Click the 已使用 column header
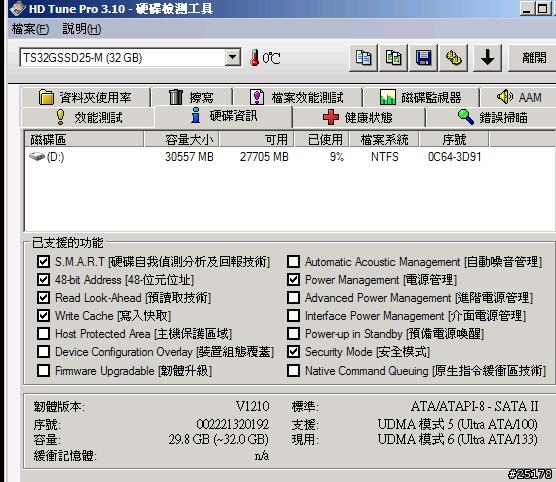This screenshot has height=482, width=556. point(322,139)
